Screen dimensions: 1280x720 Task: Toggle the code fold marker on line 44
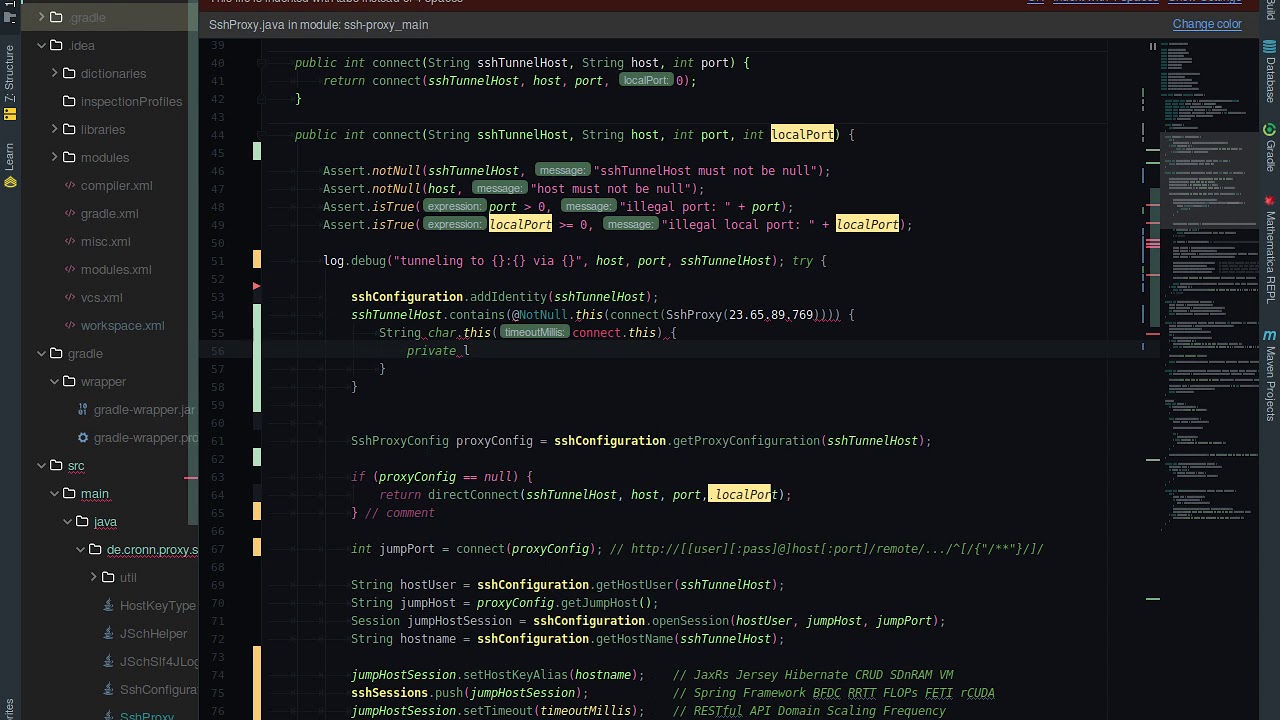click(x=260, y=134)
